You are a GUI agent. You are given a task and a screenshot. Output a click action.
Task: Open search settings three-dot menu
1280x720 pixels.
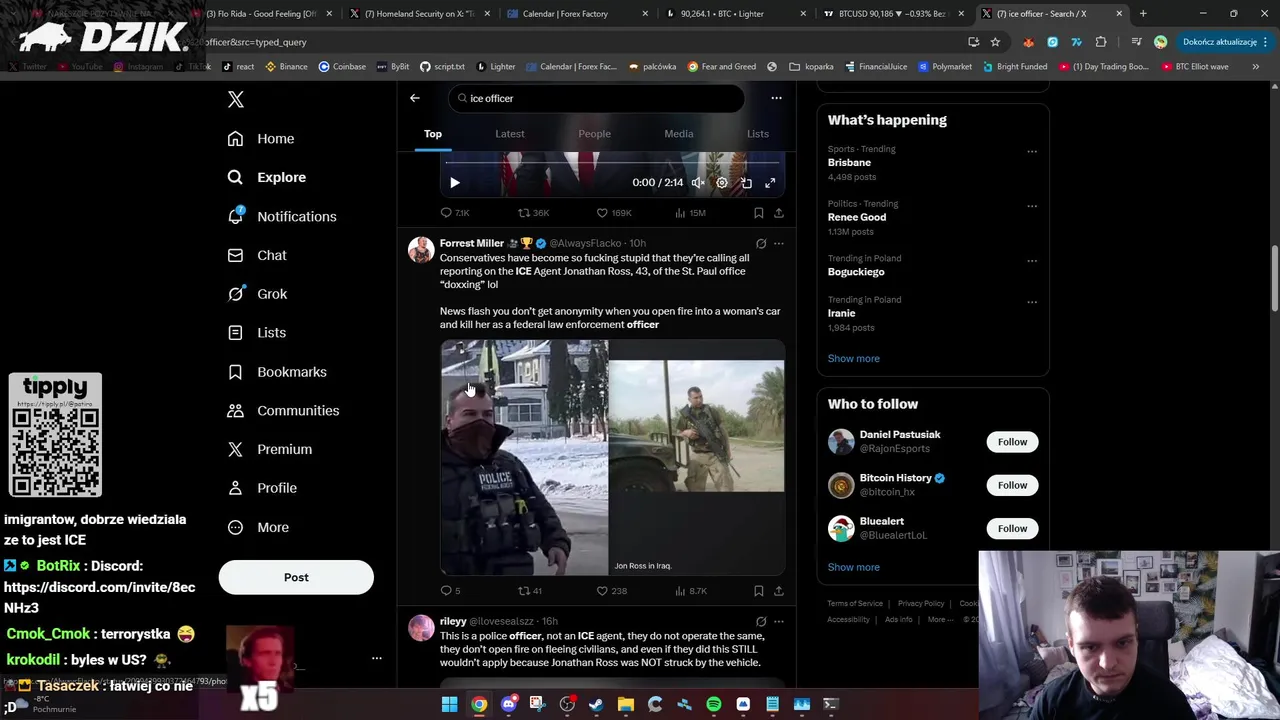pyautogui.click(x=776, y=98)
